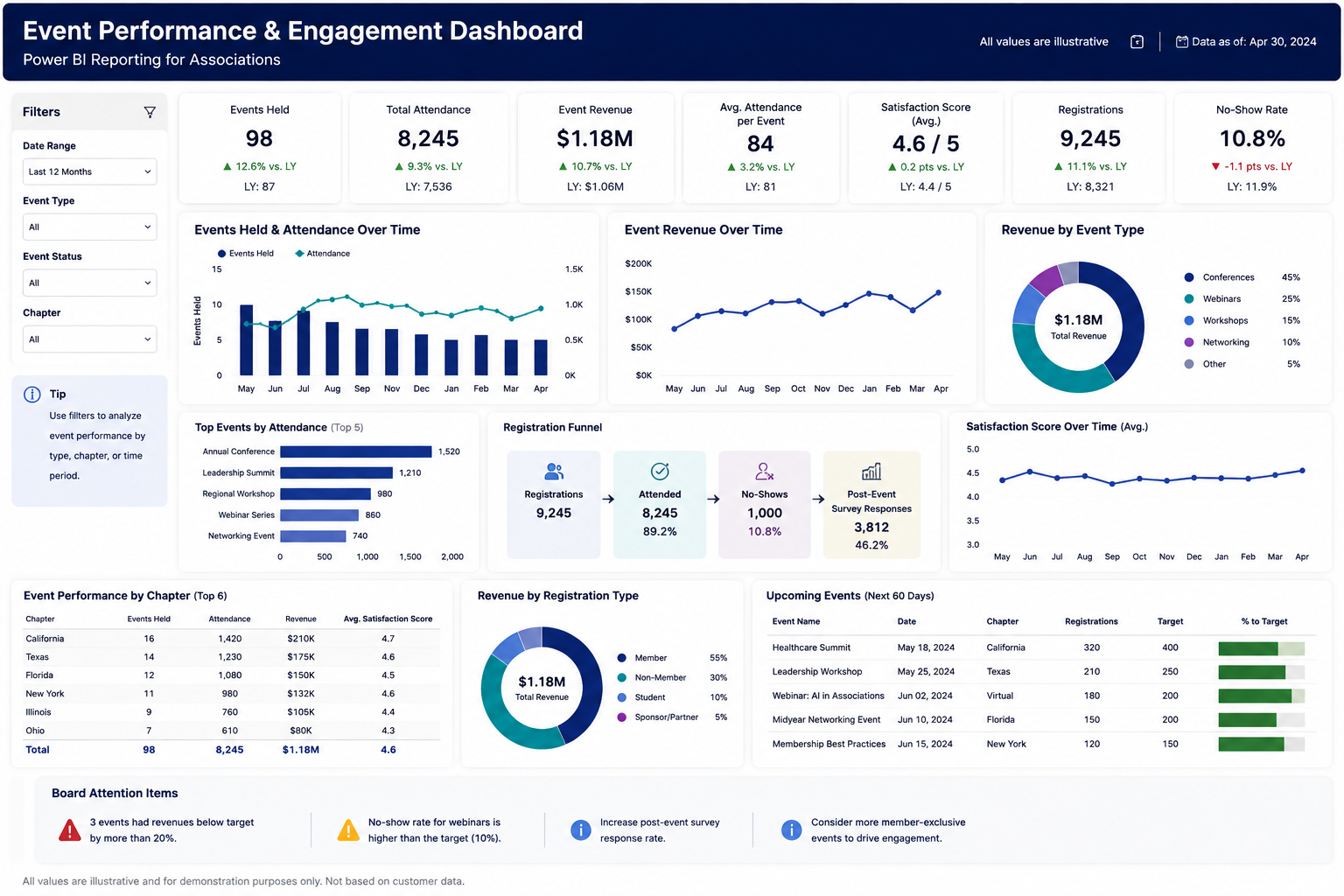
Task: Click the Registrations people icon in funnel
Action: pyautogui.click(x=554, y=472)
